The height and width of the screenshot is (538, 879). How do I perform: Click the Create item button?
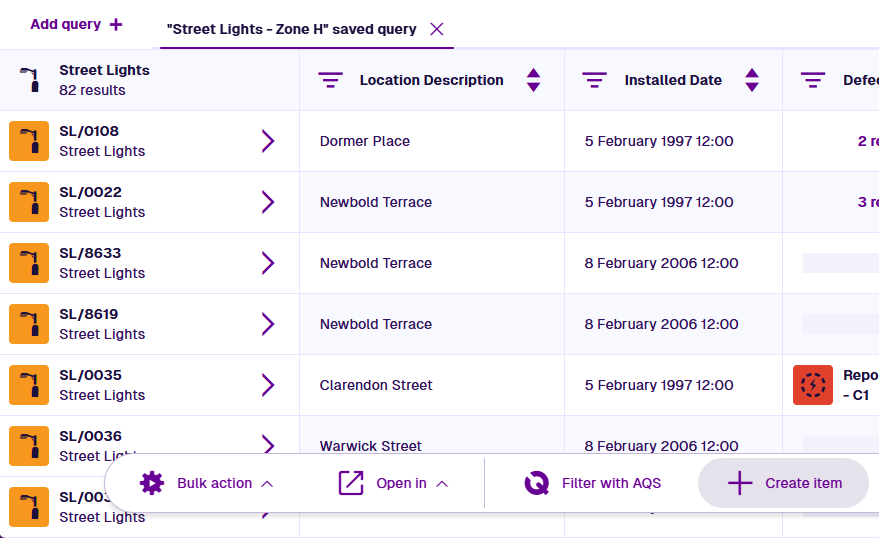coord(784,483)
